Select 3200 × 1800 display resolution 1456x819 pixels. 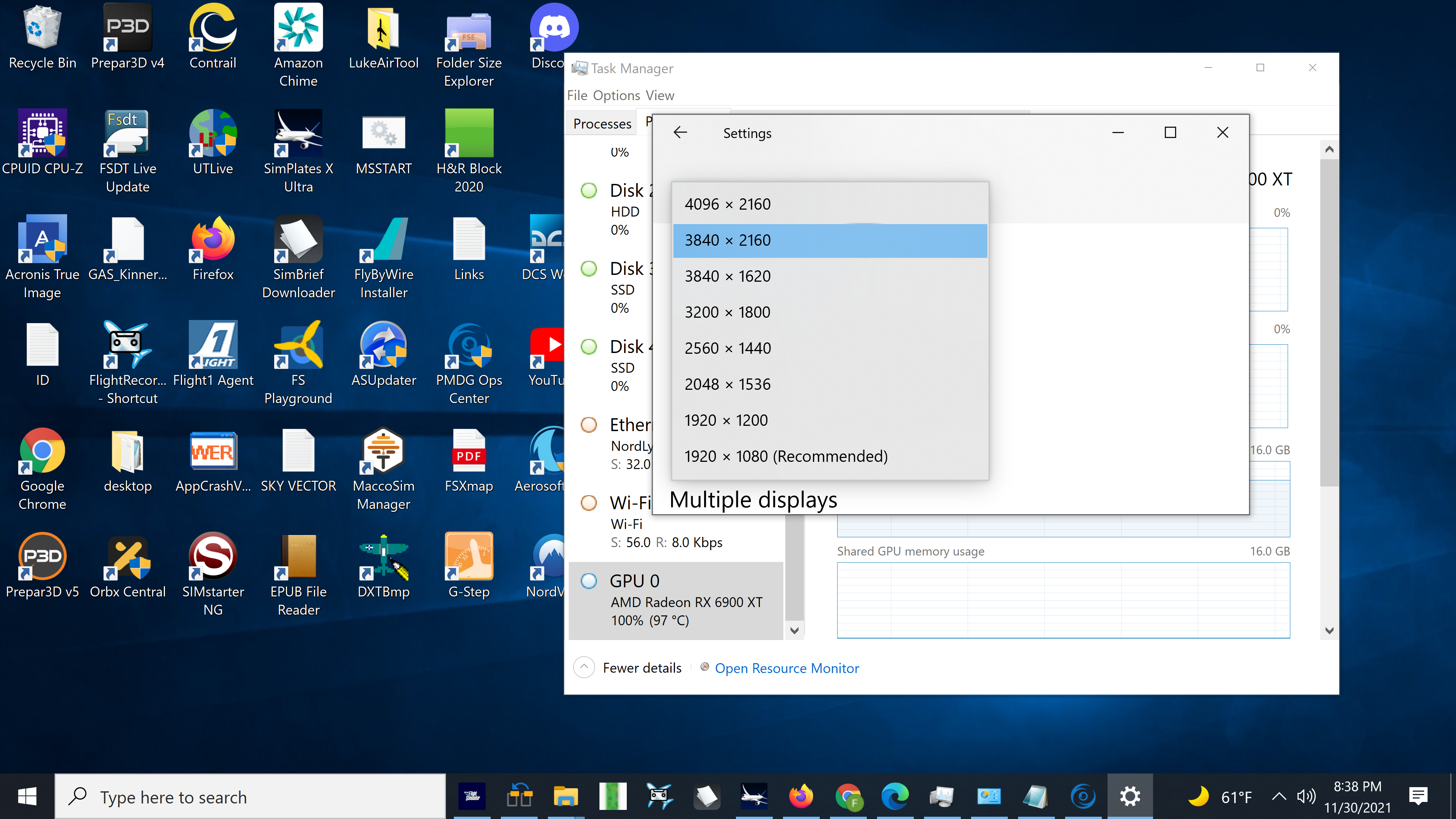(830, 312)
